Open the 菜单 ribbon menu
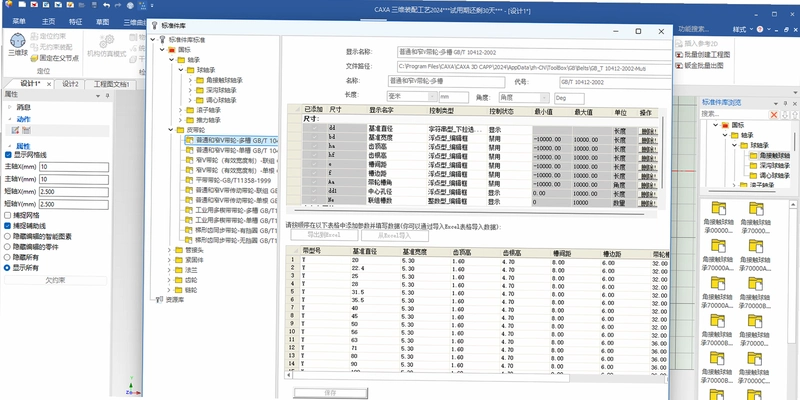This screenshot has width=800, height=400. pyautogui.click(x=19, y=21)
